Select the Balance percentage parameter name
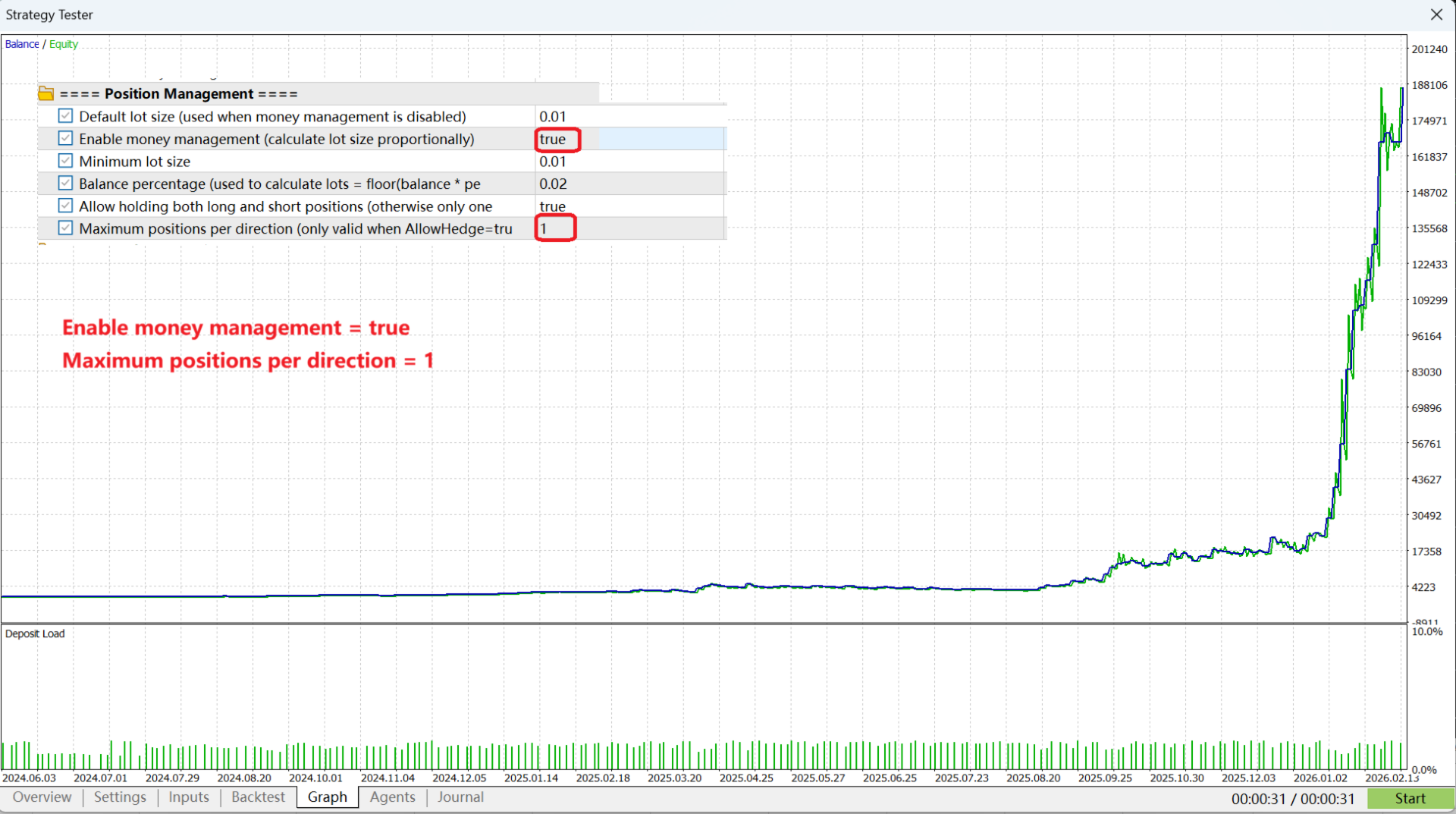The image size is (1456, 814). [280, 184]
